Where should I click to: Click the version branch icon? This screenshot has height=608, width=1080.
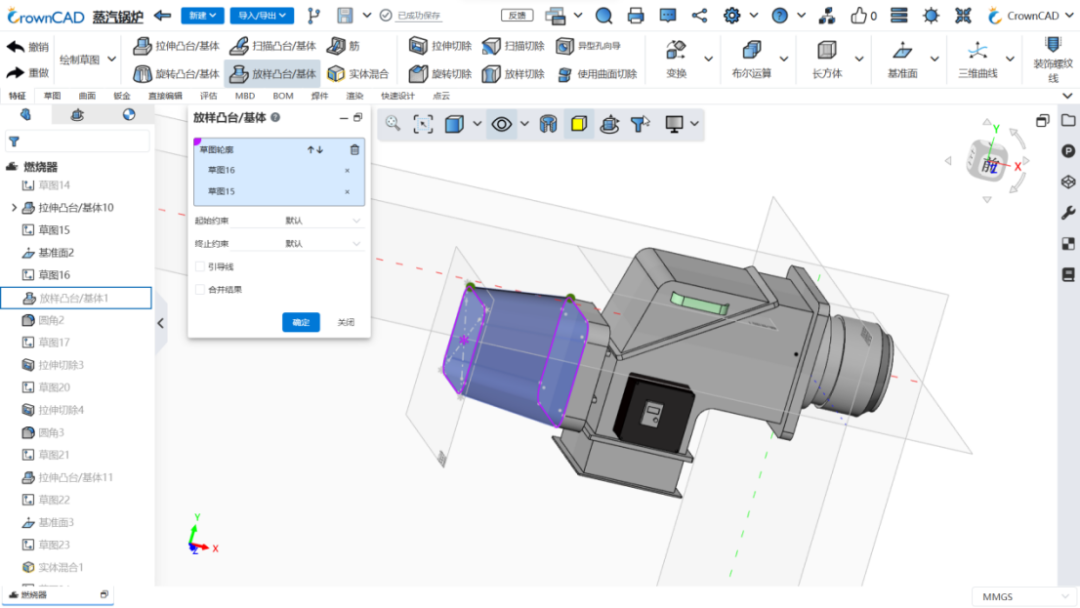[314, 15]
